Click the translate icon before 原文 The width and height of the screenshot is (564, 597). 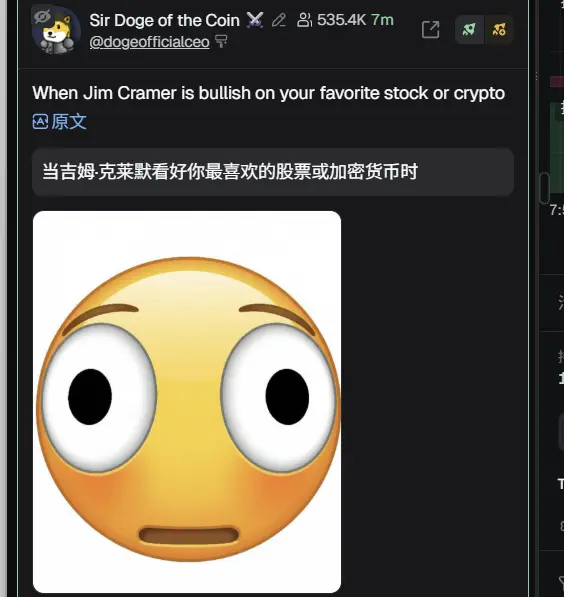[40, 122]
